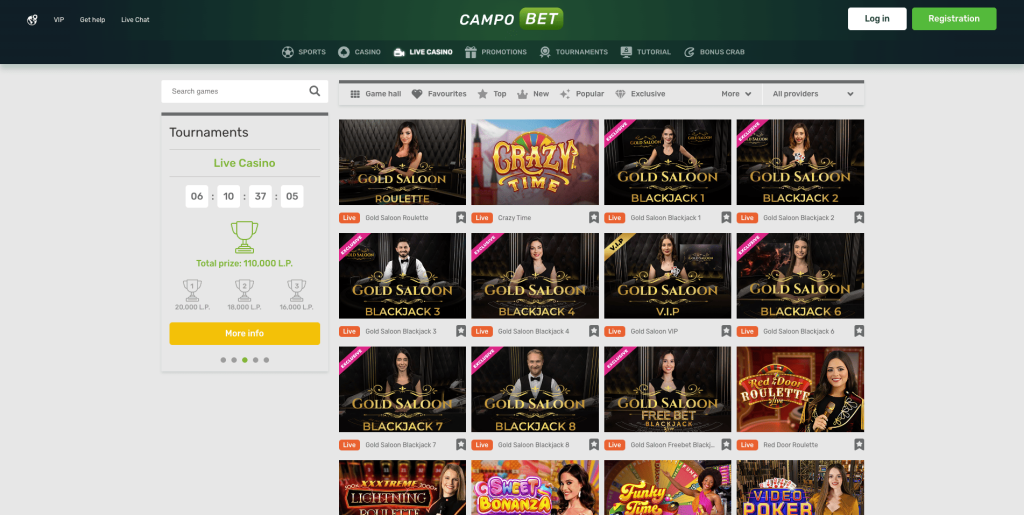
Task: Filter by Exclusive games
Action: (x=640, y=94)
